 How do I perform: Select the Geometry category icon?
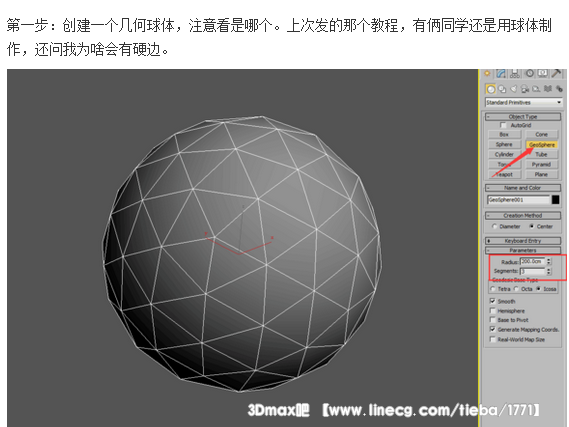[x=491, y=89]
